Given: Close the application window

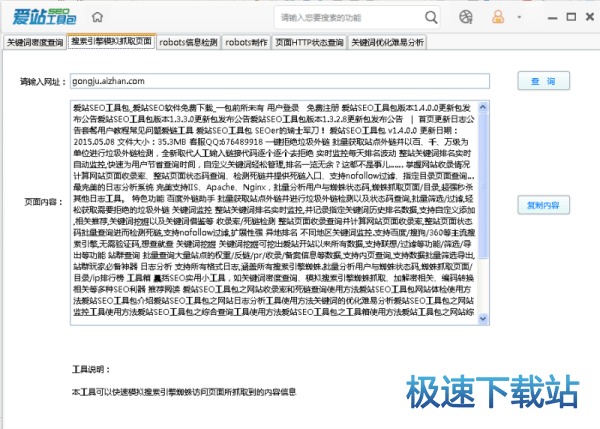Looking at the screenshot, I should click(590, 17).
